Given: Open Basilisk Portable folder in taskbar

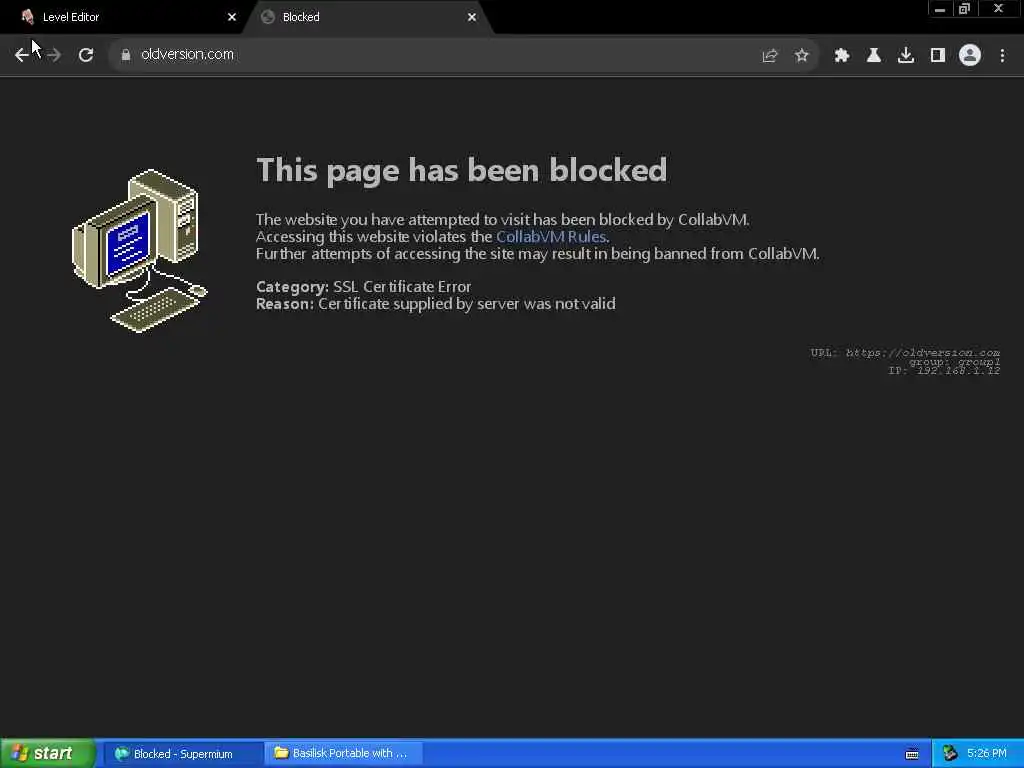Looking at the screenshot, I should (x=344, y=754).
